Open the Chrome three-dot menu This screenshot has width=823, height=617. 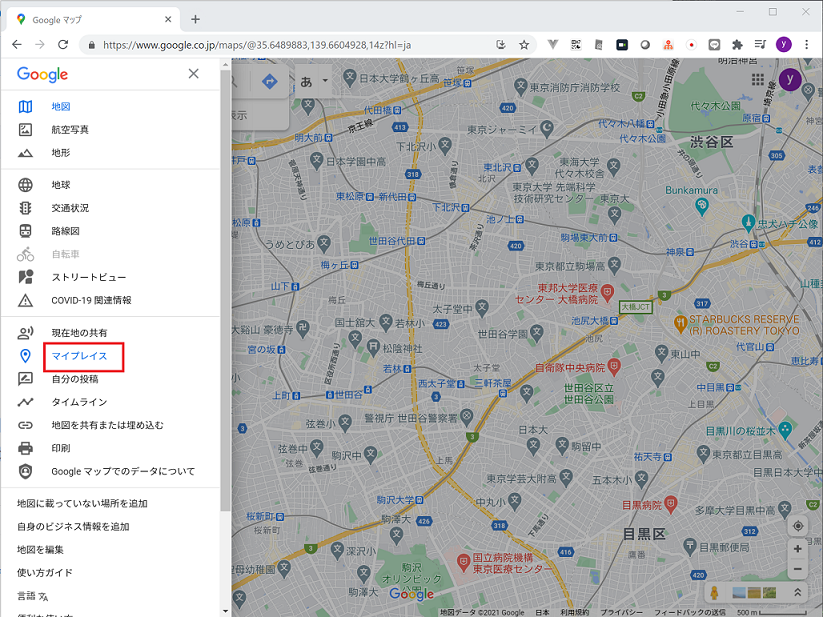click(805, 45)
